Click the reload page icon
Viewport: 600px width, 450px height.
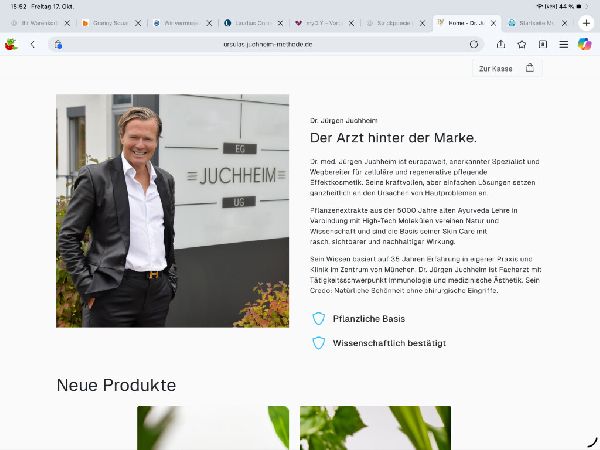point(474,44)
